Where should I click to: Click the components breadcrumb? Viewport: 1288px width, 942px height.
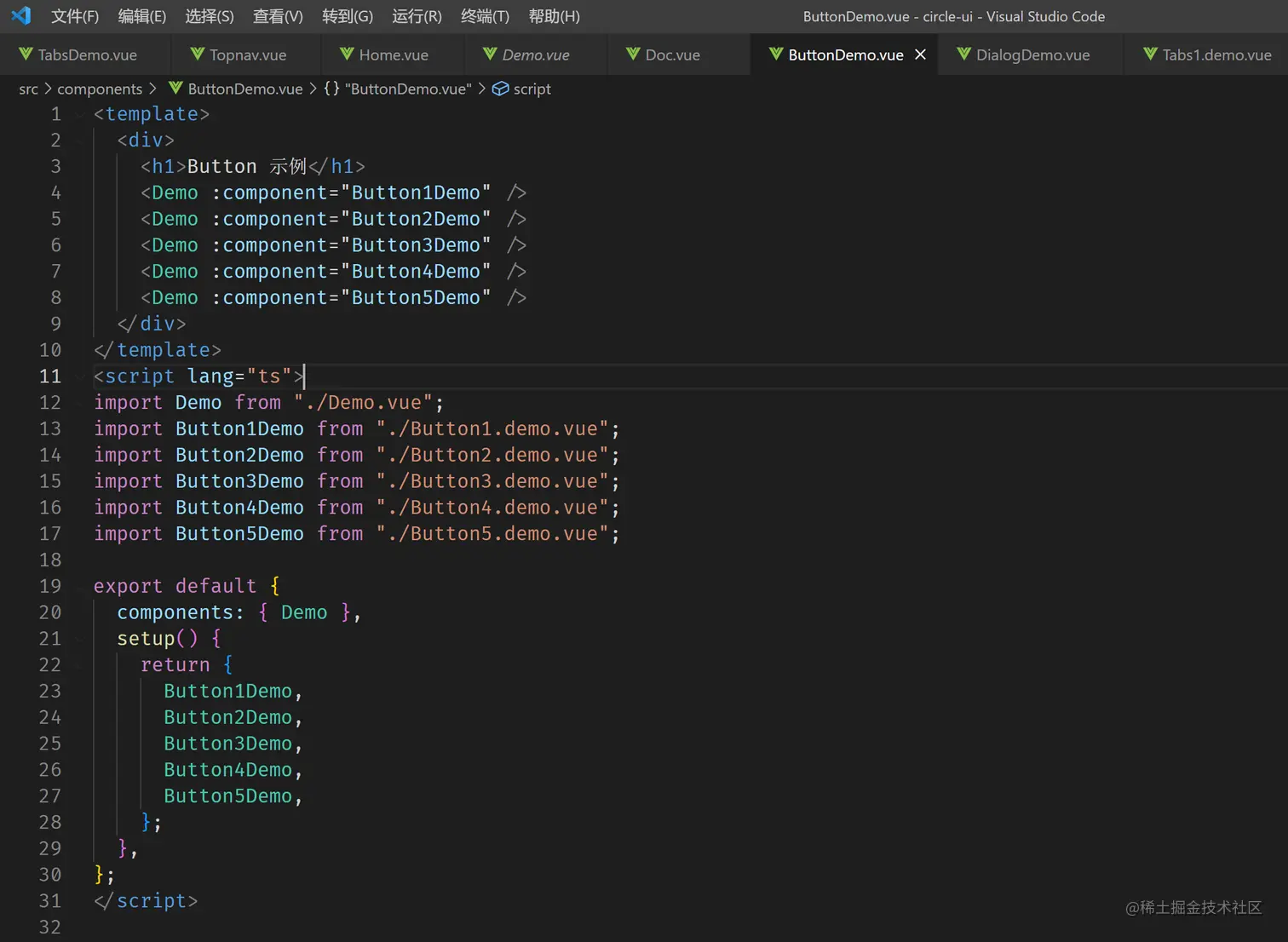click(100, 89)
